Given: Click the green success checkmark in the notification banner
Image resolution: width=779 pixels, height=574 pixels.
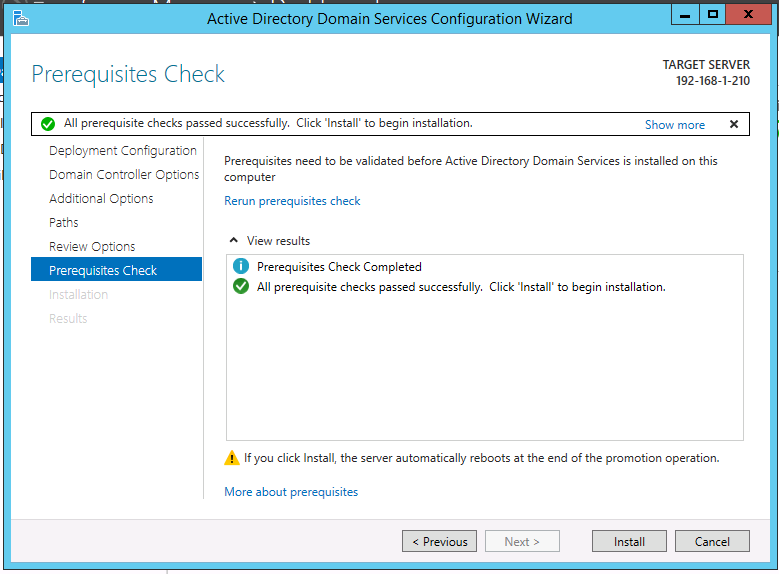Looking at the screenshot, I should [48, 124].
